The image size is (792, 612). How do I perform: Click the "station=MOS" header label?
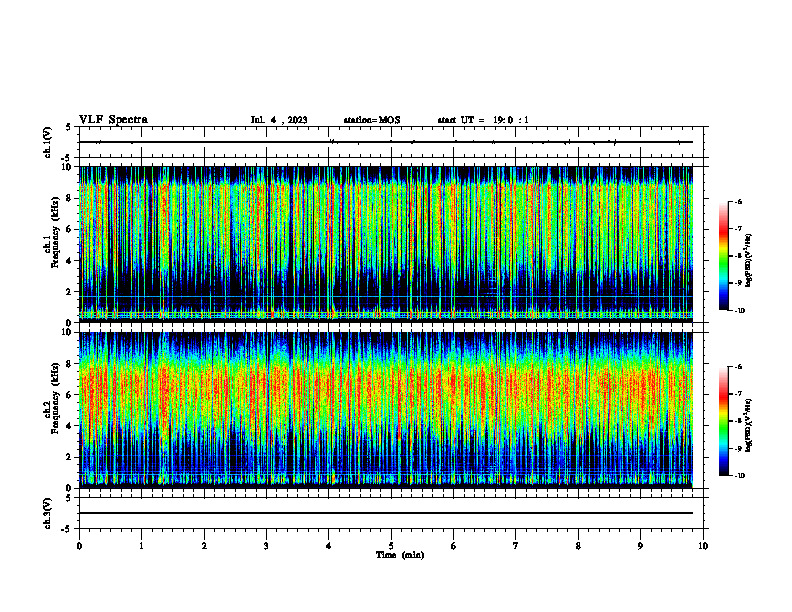pyautogui.click(x=372, y=120)
